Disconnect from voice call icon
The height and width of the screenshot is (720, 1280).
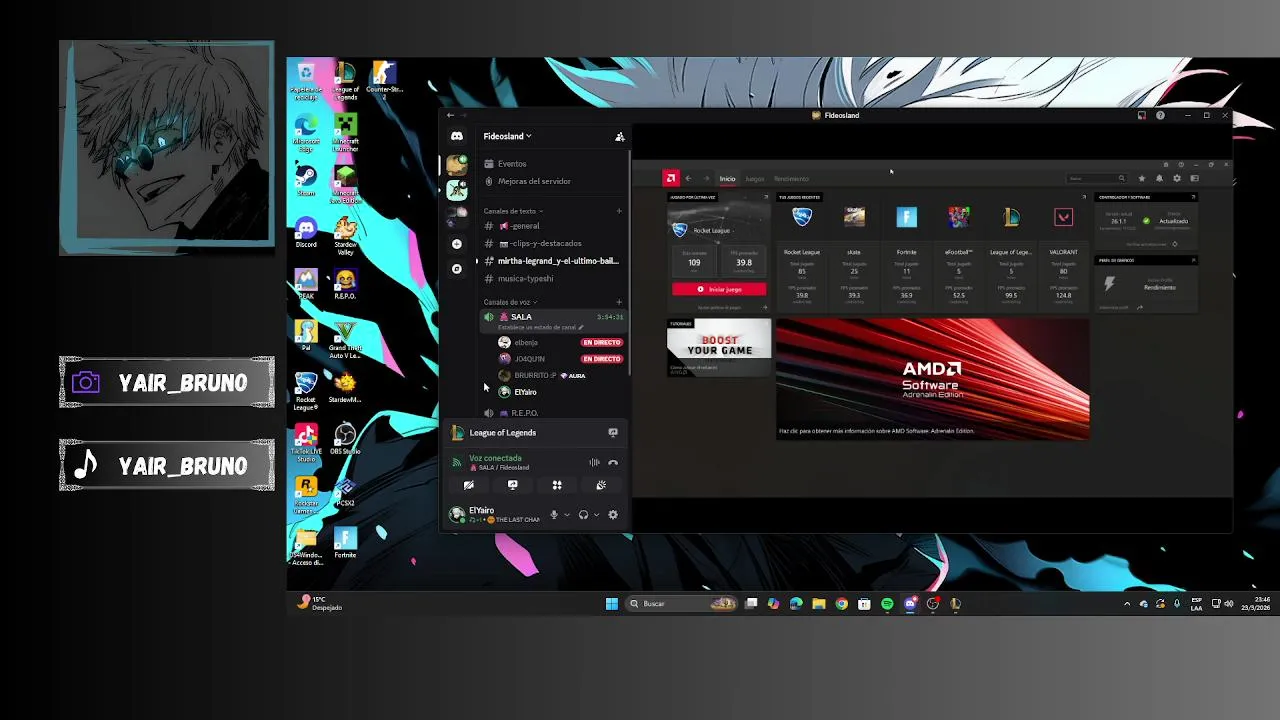tap(613, 462)
